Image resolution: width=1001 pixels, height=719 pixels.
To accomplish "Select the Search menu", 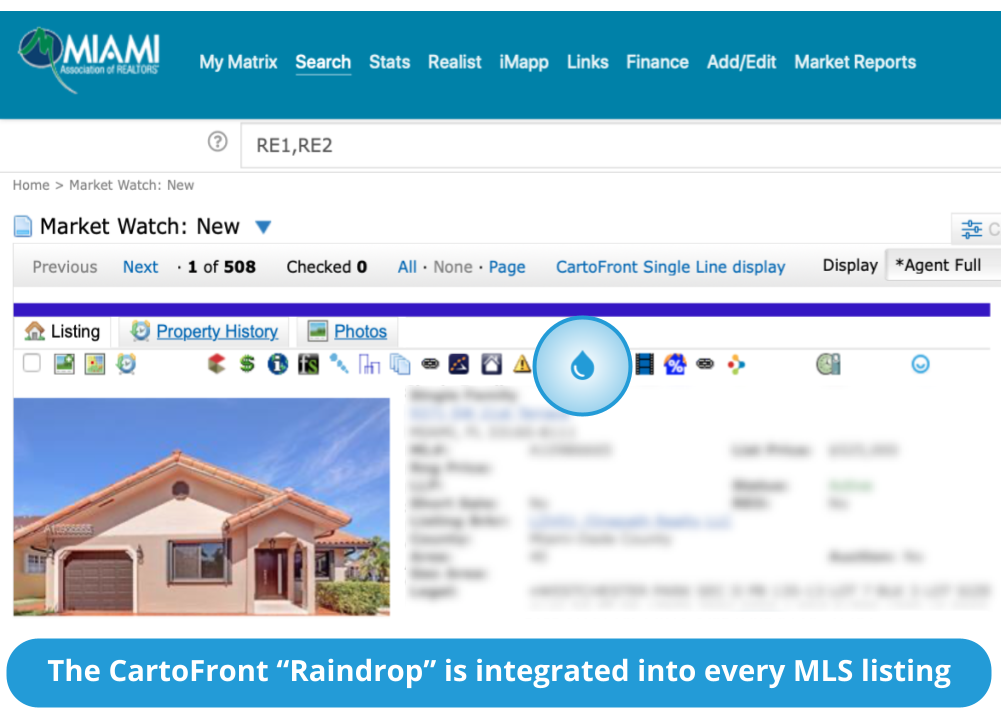I will pyautogui.click(x=323, y=62).
